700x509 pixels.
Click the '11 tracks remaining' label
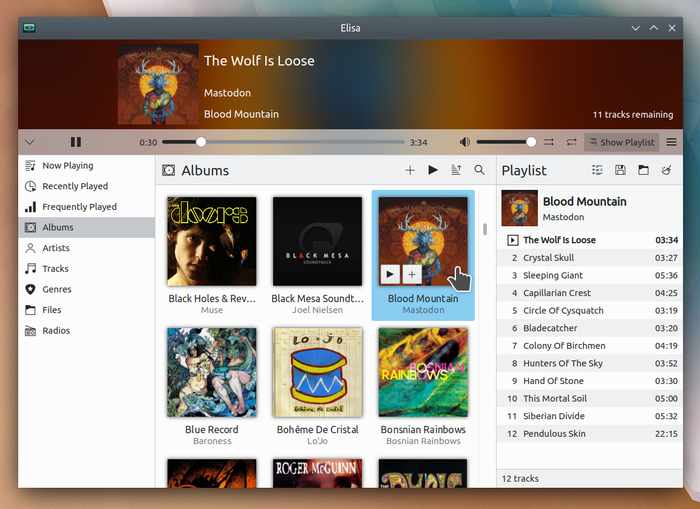(633, 115)
